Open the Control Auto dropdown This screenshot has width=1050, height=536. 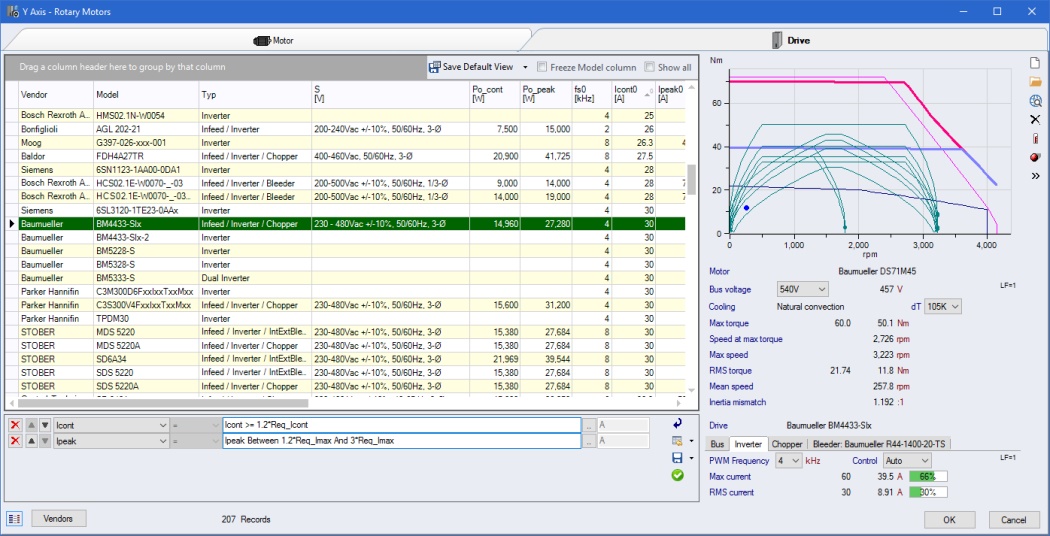tap(907, 461)
